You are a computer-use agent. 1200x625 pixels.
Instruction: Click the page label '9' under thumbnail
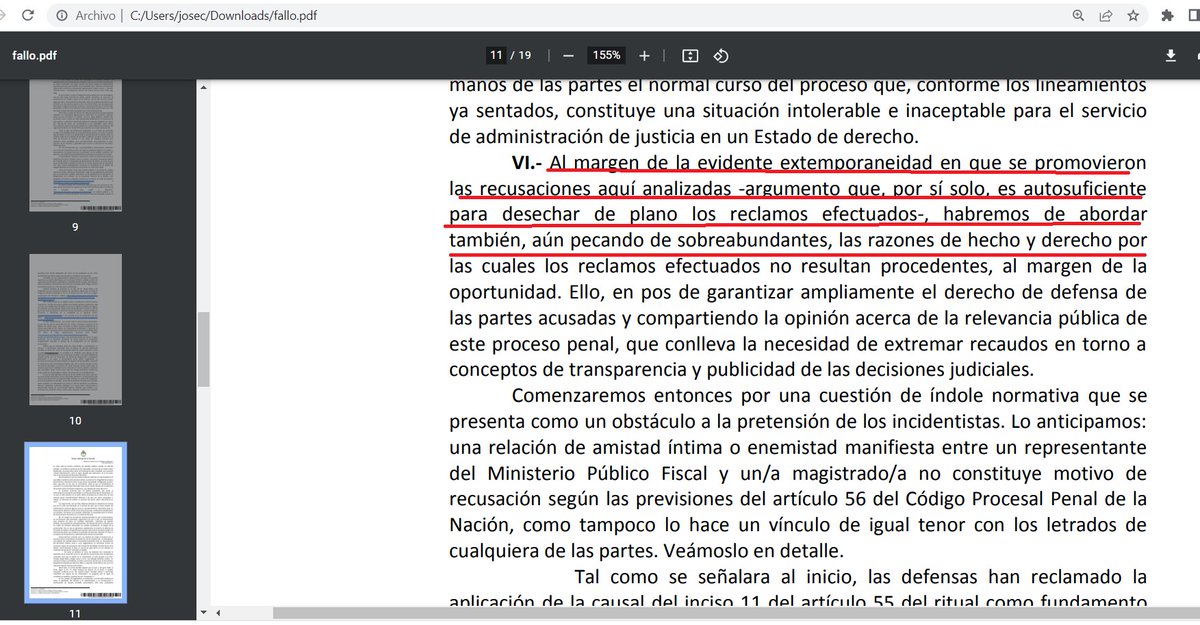point(75,227)
